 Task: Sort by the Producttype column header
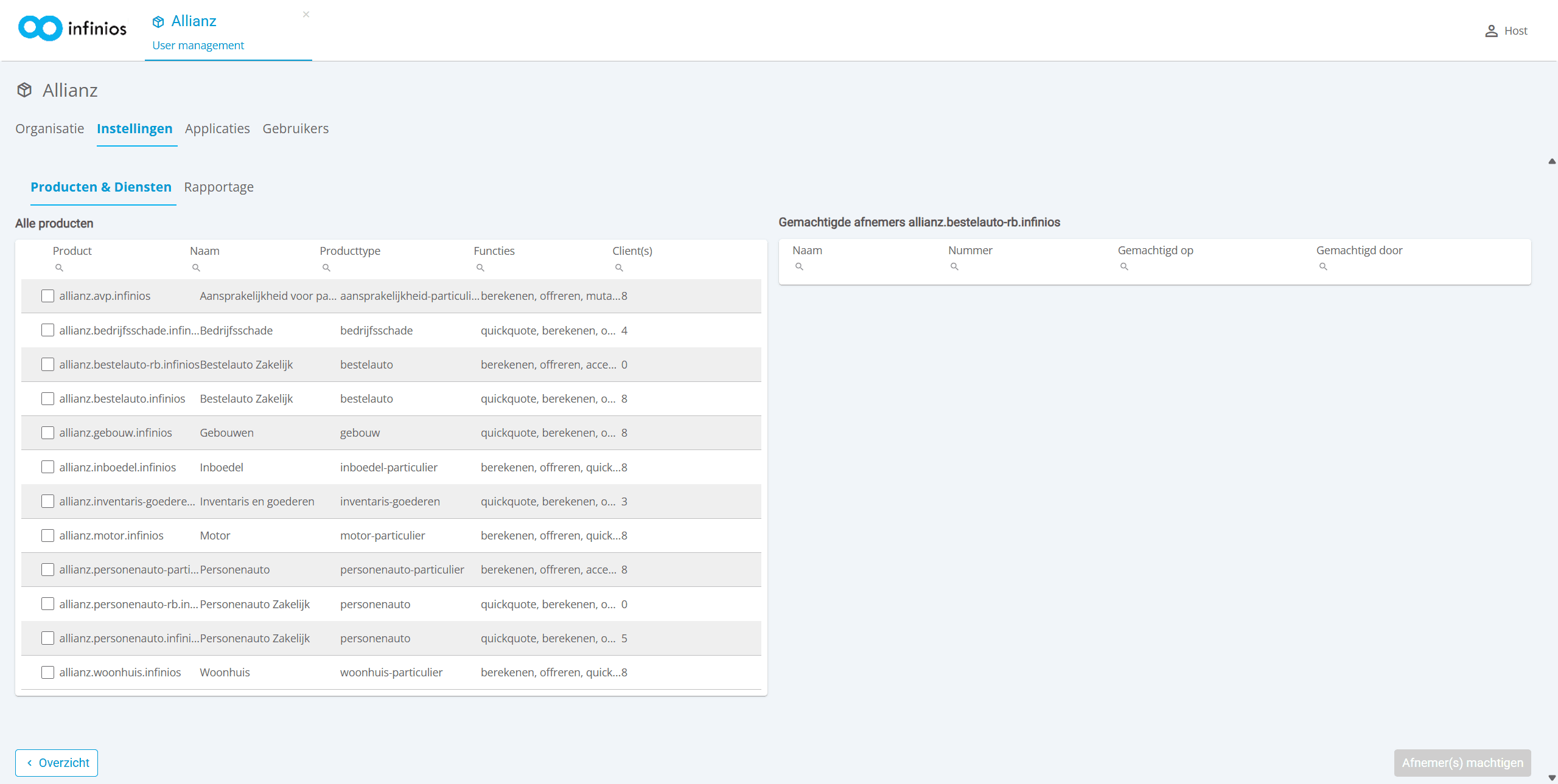(x=350, y=251)
